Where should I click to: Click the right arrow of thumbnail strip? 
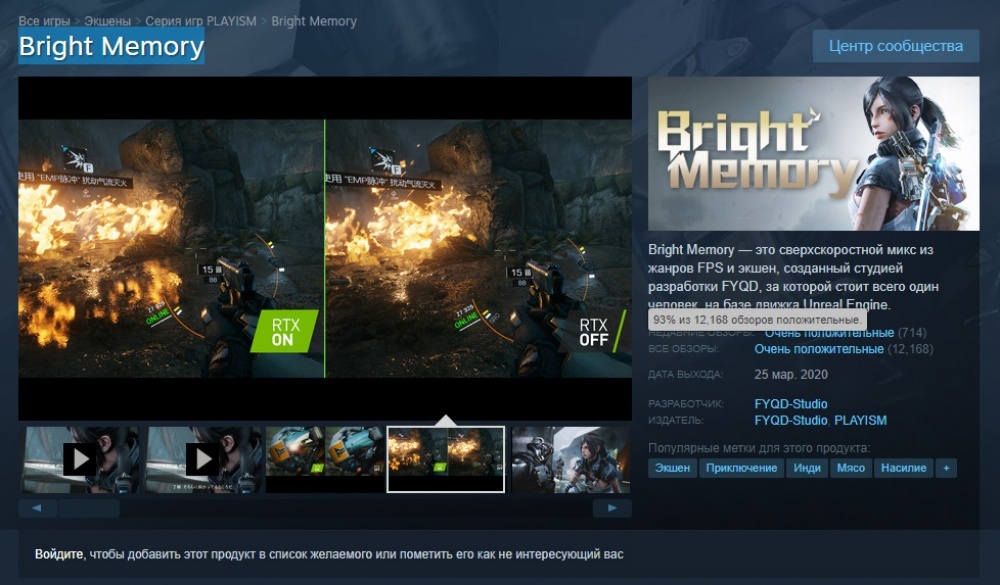[x=612, y=508]
